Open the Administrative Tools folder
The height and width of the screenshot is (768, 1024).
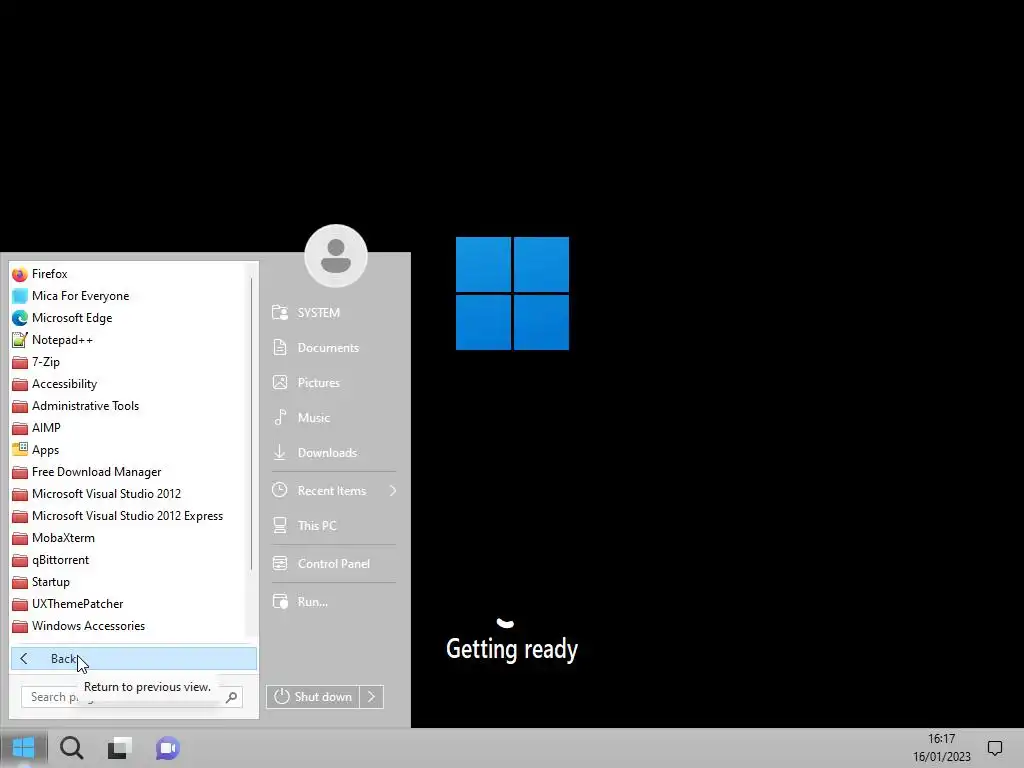click(127, 406)
